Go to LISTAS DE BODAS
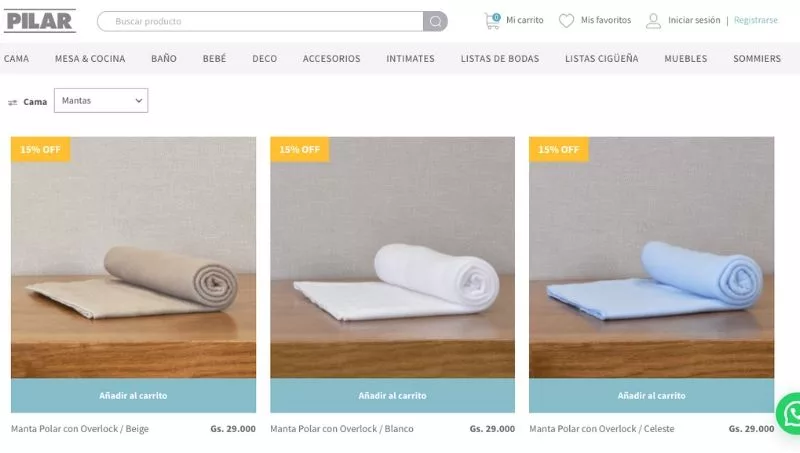This screenshot has width=800, height=453. point(499,59)
